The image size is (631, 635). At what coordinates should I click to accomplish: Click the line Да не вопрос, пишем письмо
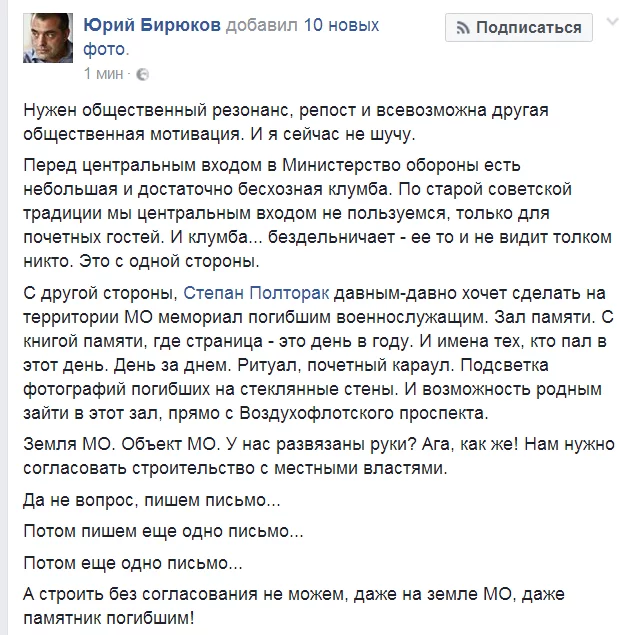[x=152, y=500]
